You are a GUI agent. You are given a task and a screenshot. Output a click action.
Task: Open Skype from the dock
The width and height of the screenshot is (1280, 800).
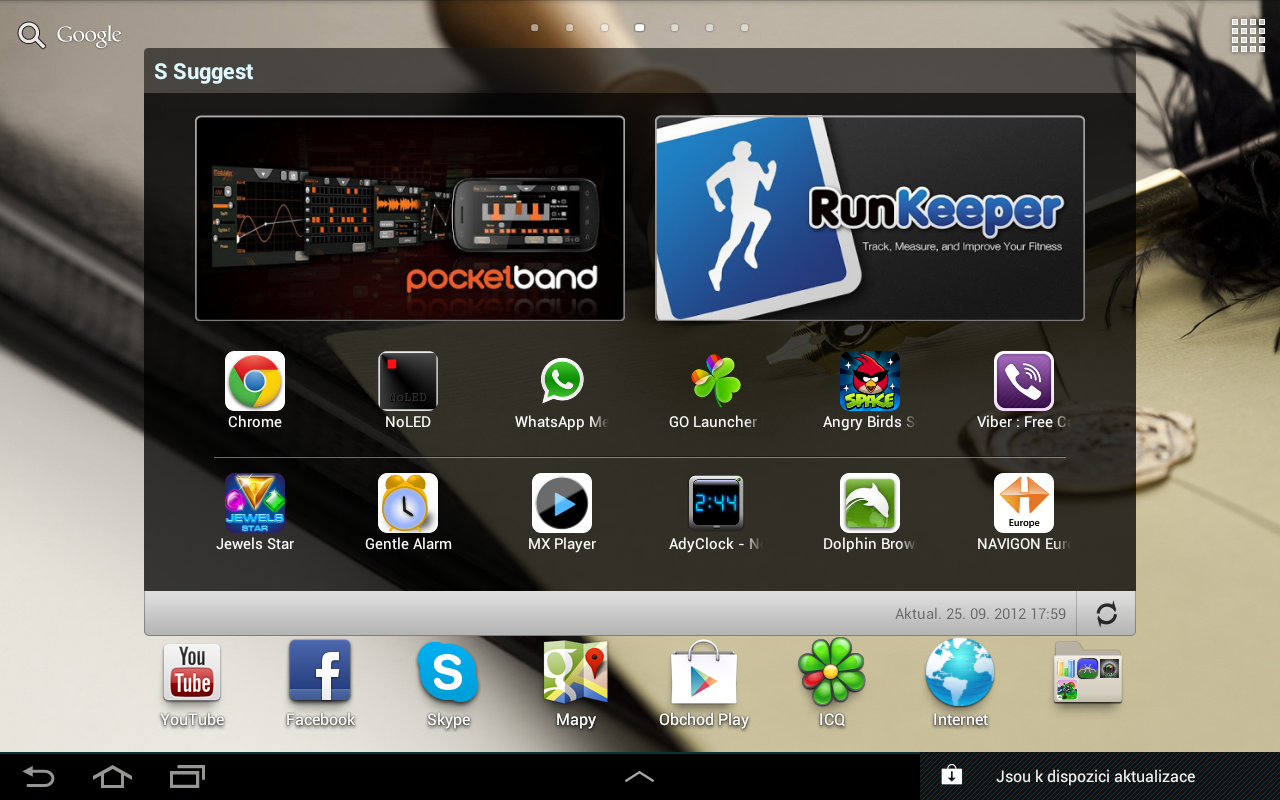[x=447, y=674]
